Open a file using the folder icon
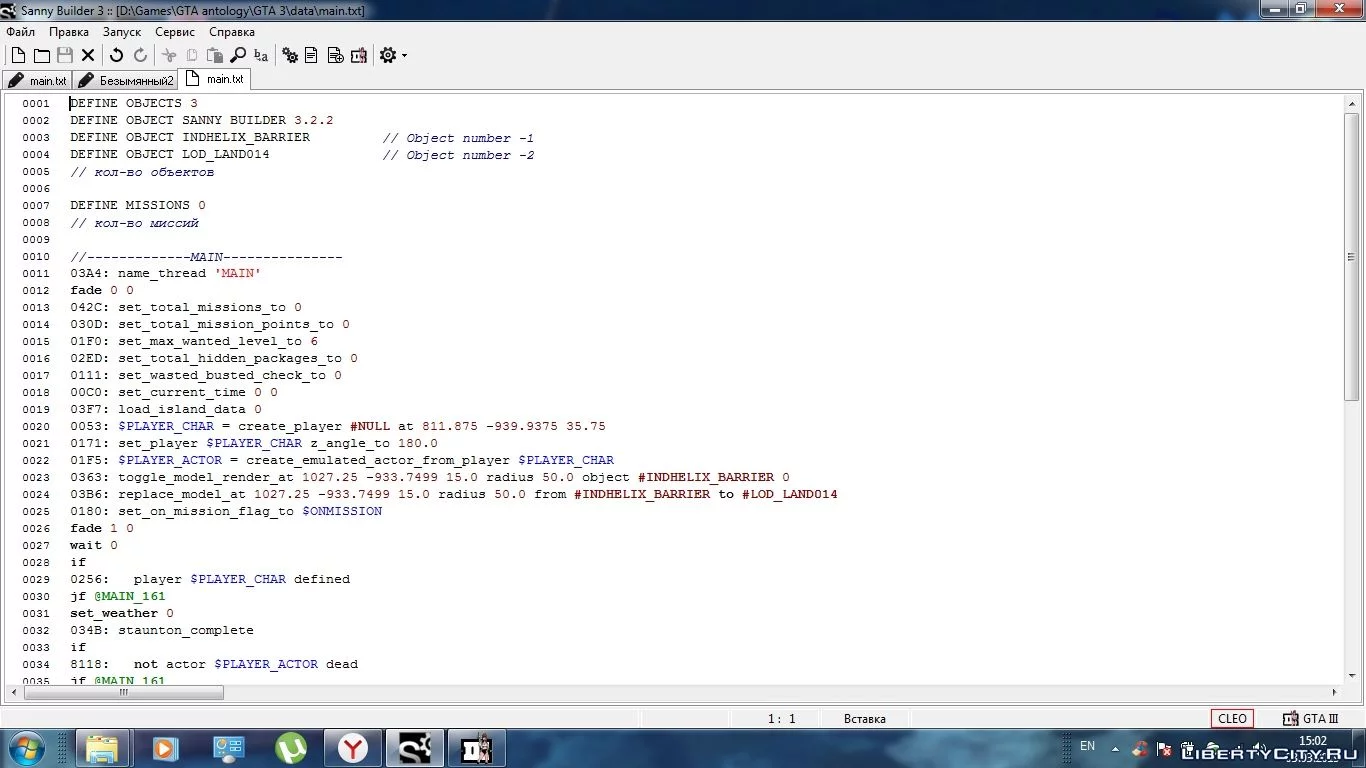 [41, 56]
